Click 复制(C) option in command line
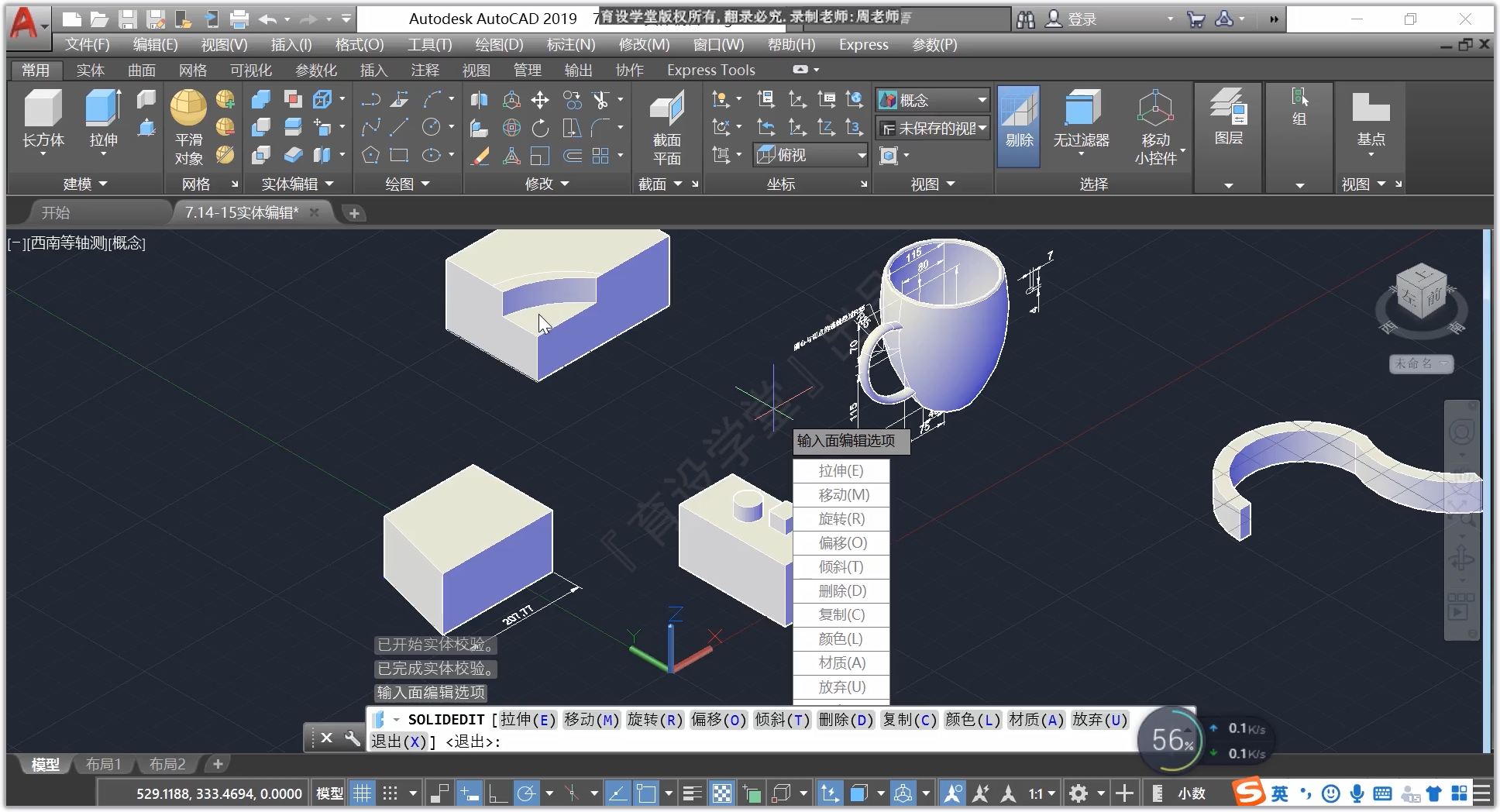 coord(910,719)
